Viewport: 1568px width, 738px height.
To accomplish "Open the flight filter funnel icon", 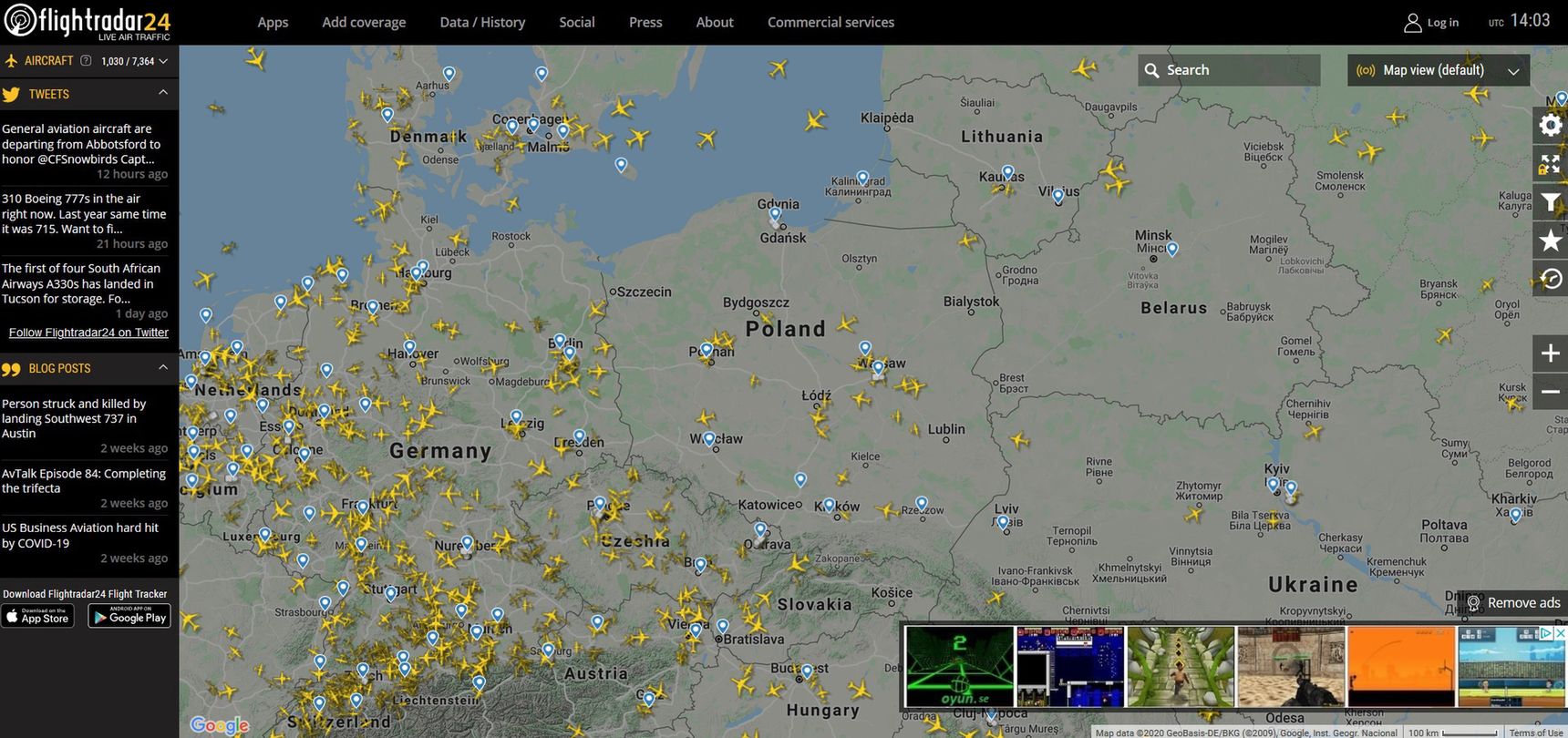I will [1550, 202].
